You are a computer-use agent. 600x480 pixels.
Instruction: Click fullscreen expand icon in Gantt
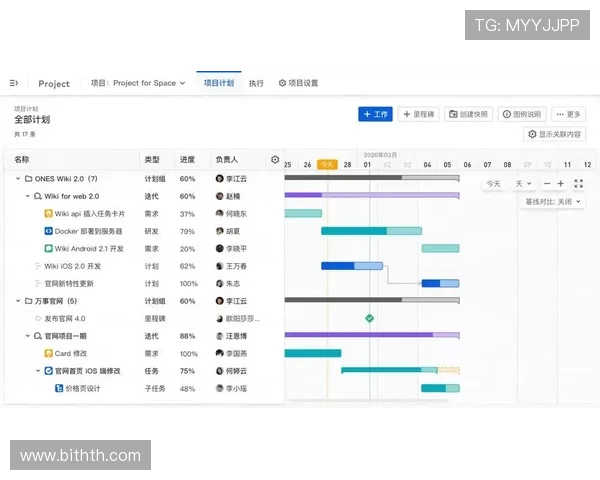coord(579,184)
